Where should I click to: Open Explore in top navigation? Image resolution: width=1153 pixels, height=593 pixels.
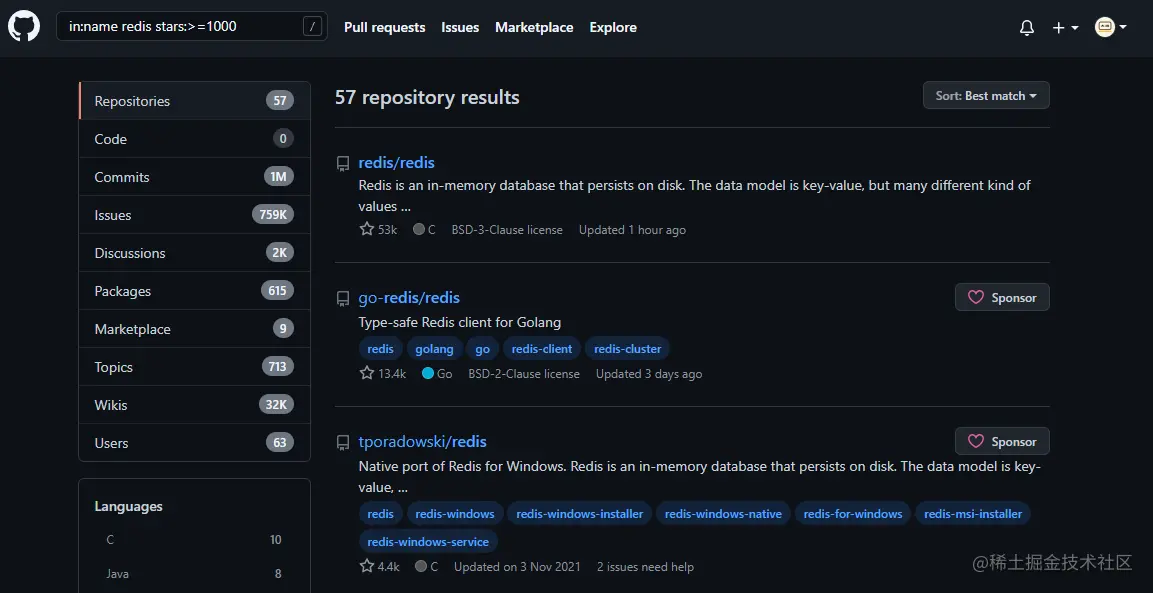pyautogui.click(x=613, y=27)
